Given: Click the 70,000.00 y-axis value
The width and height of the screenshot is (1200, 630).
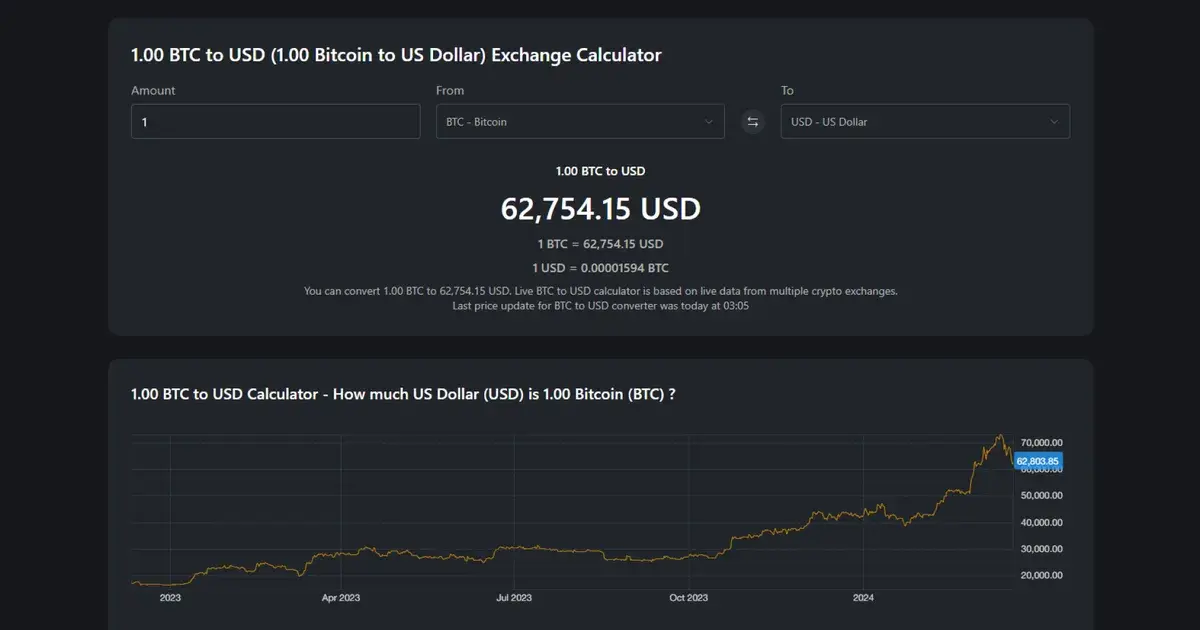Looking at the screenshot, I should (x=1040, y=441).
